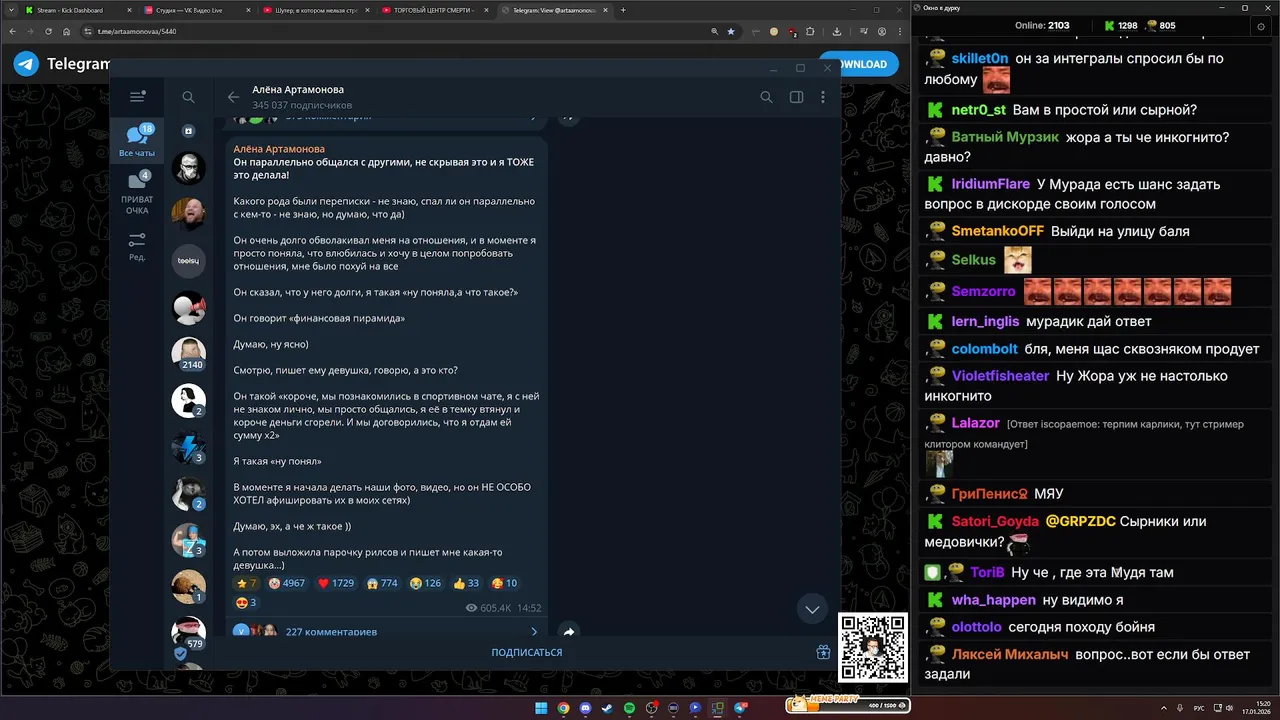Click the chat settings icon beside the viewer counts
The height and width of the screenshot is (720, 1280).
[x=1260, y=26]
